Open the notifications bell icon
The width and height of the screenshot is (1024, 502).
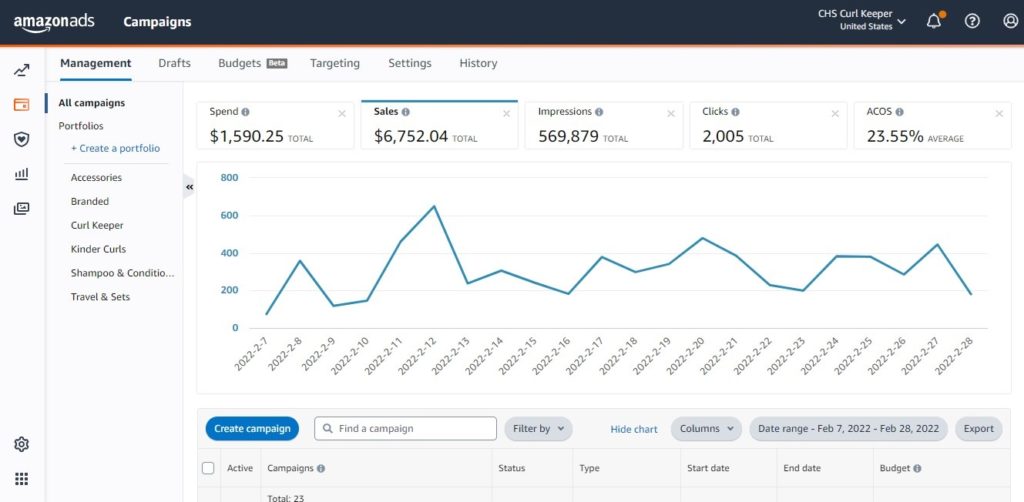pos(934,21)
